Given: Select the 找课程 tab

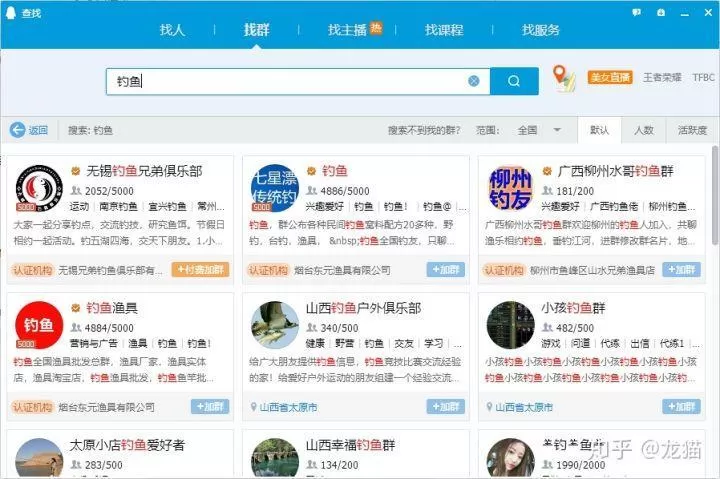Looking at the screenshot, I should tap(441, 30).
